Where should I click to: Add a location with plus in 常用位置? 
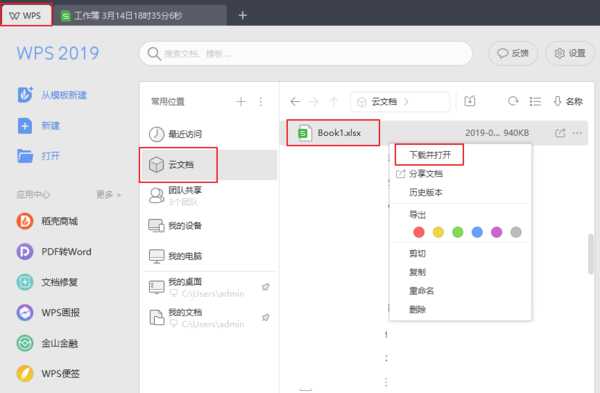241,102
